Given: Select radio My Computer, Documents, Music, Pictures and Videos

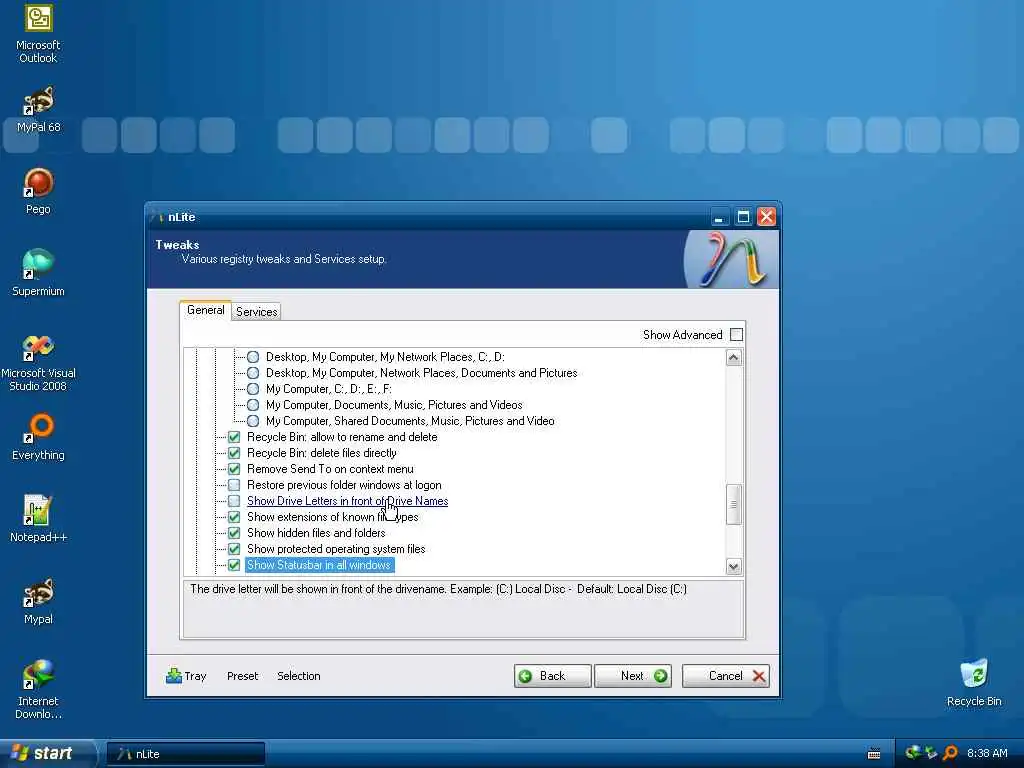Looking at the screenshot, I should tap(253, 405).
